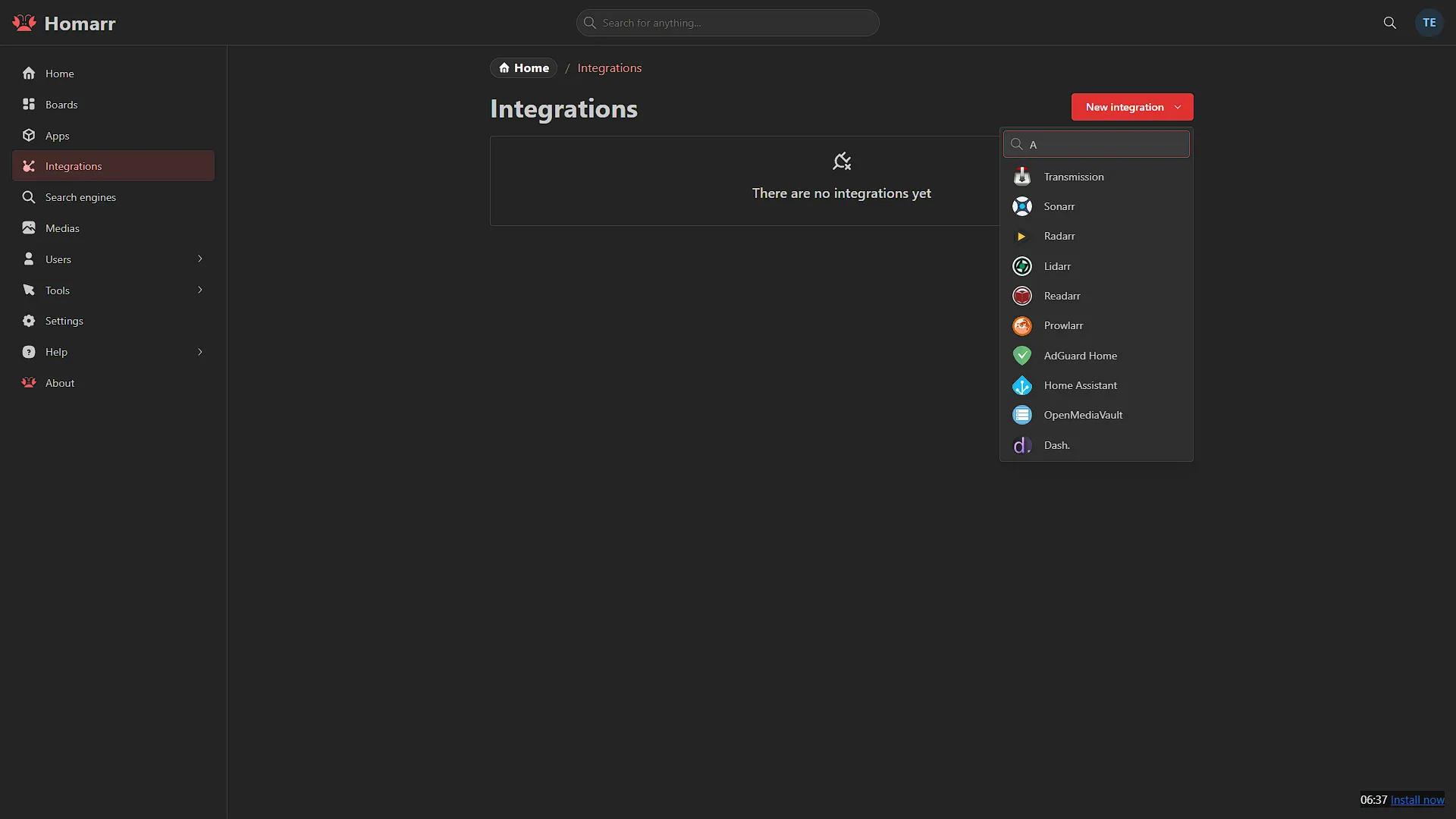This screenshot has width=1456, height=819.
Task: Click the Medias image icon
Action: [x=29, y=227]
